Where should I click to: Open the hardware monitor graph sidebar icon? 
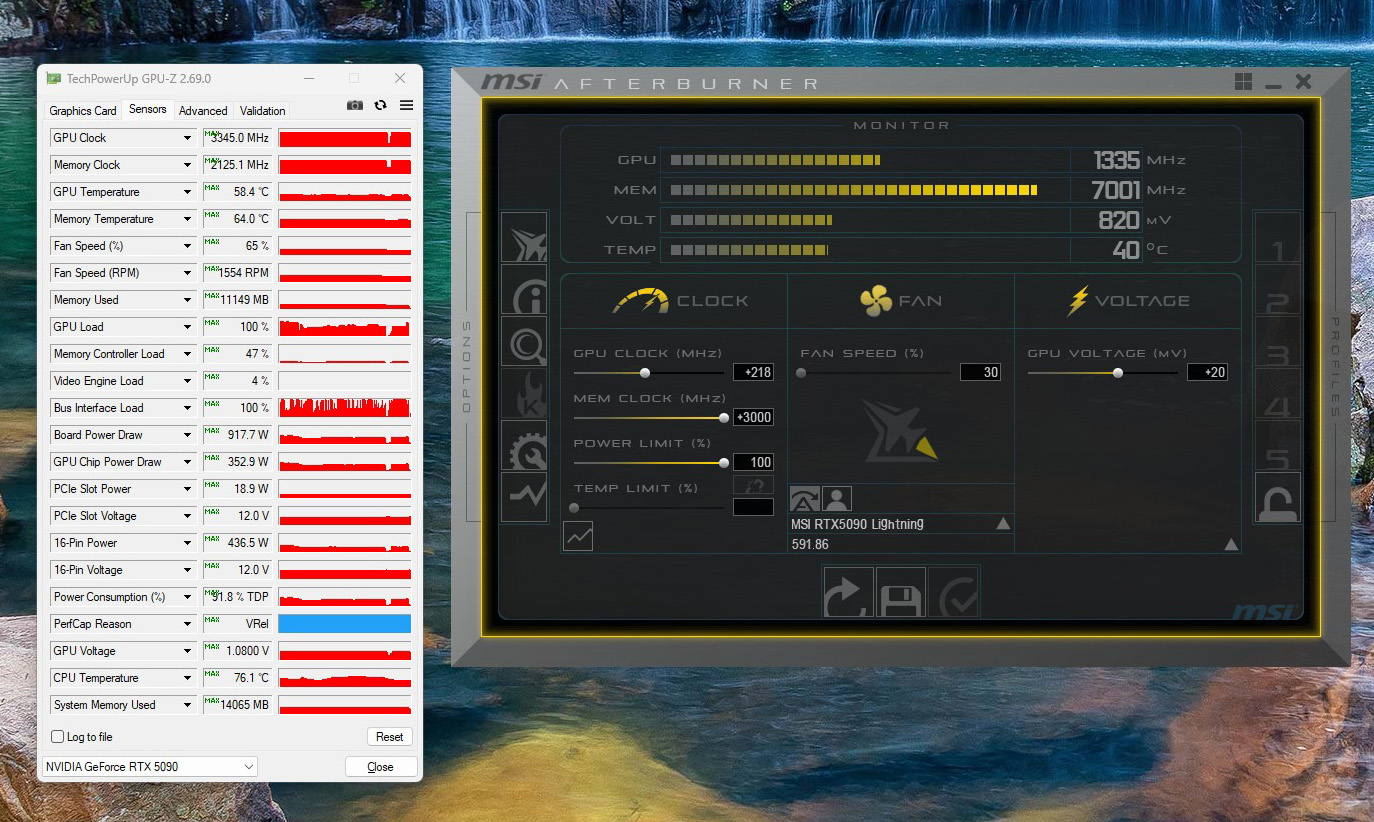524,496
